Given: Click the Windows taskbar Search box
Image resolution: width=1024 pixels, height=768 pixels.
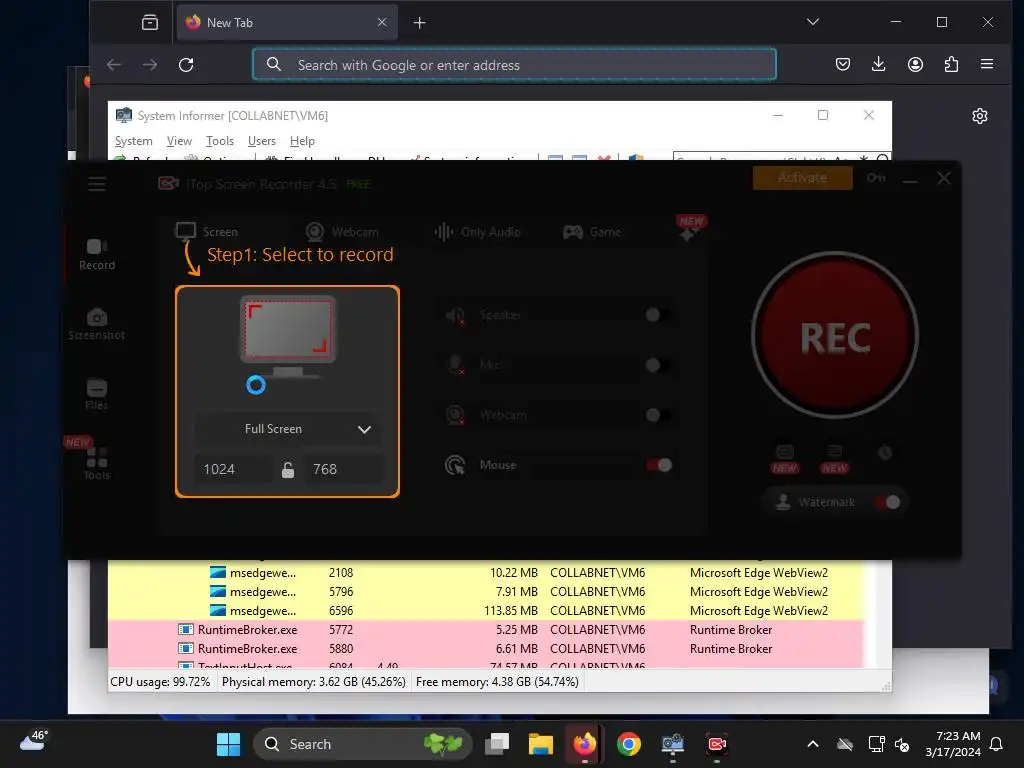Looking at the screenshot, I should point(362,744).
